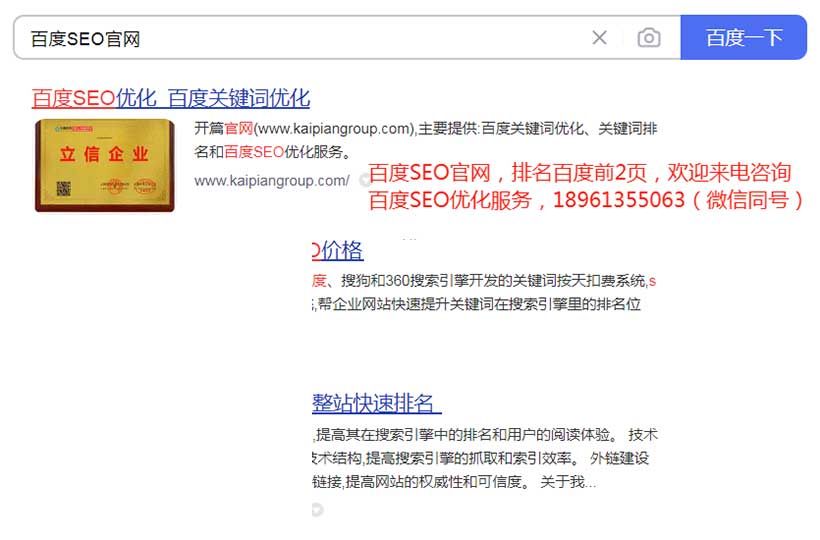This screenshot has width=820, height=540.
Task: Focus the search field containing 百度SEO官网
Action: click(300, 38)
